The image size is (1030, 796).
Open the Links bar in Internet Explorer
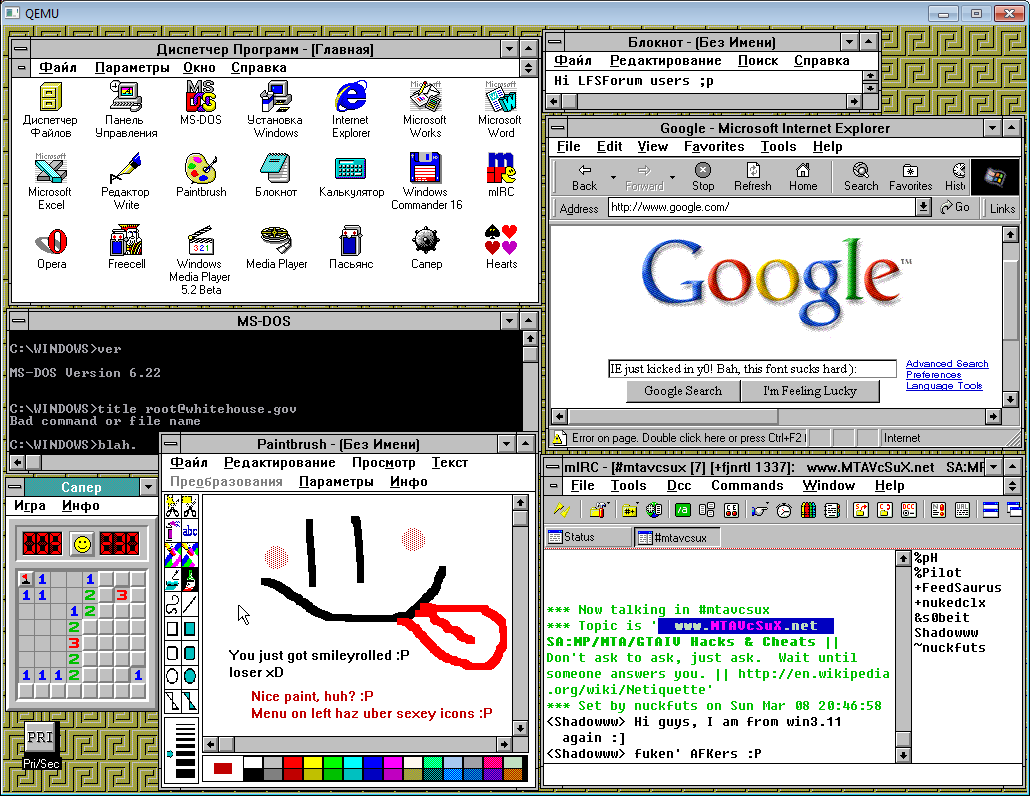click(x=1002, y=208)
